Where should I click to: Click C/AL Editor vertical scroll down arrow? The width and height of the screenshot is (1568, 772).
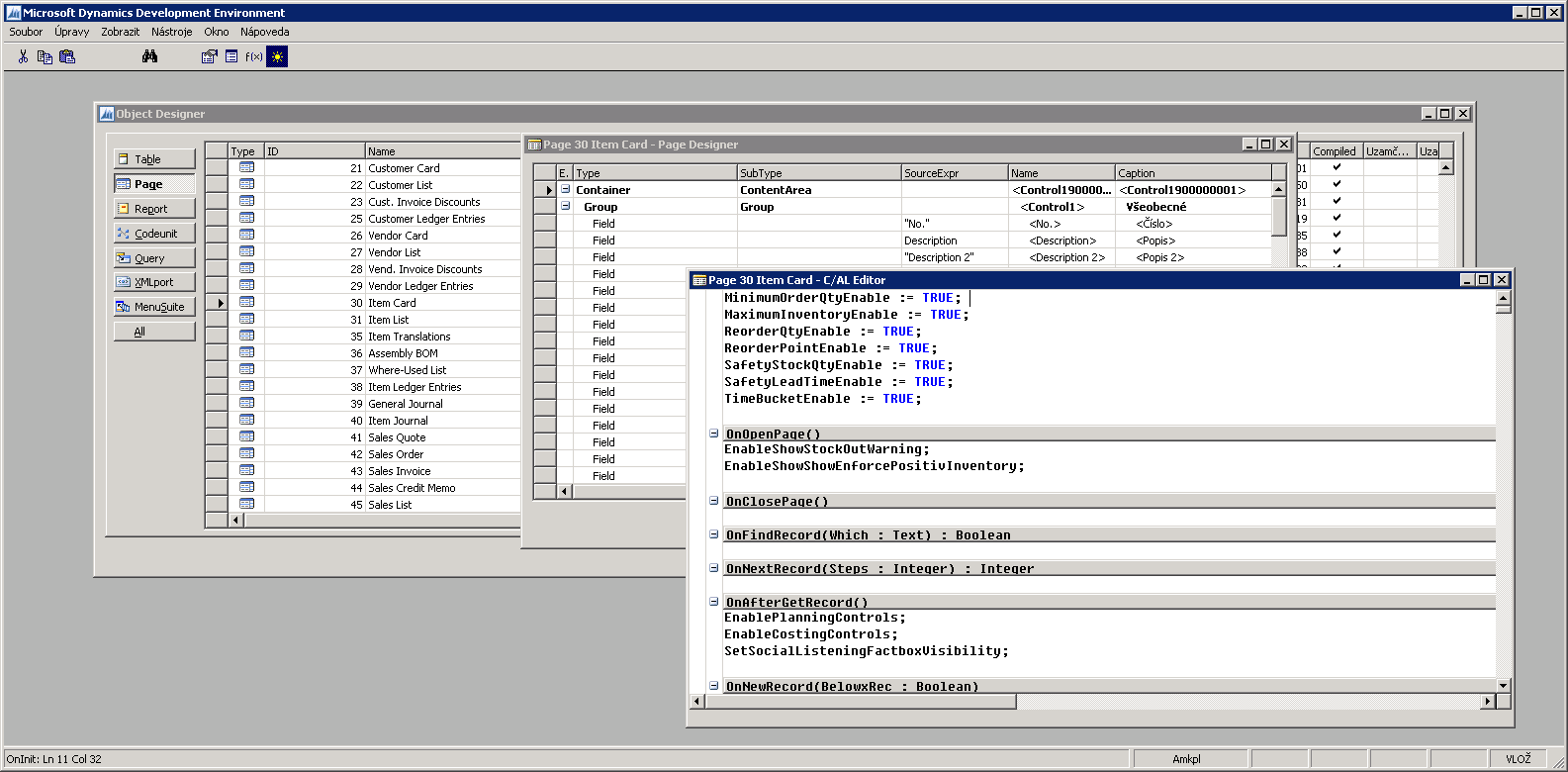[1503, 685]
